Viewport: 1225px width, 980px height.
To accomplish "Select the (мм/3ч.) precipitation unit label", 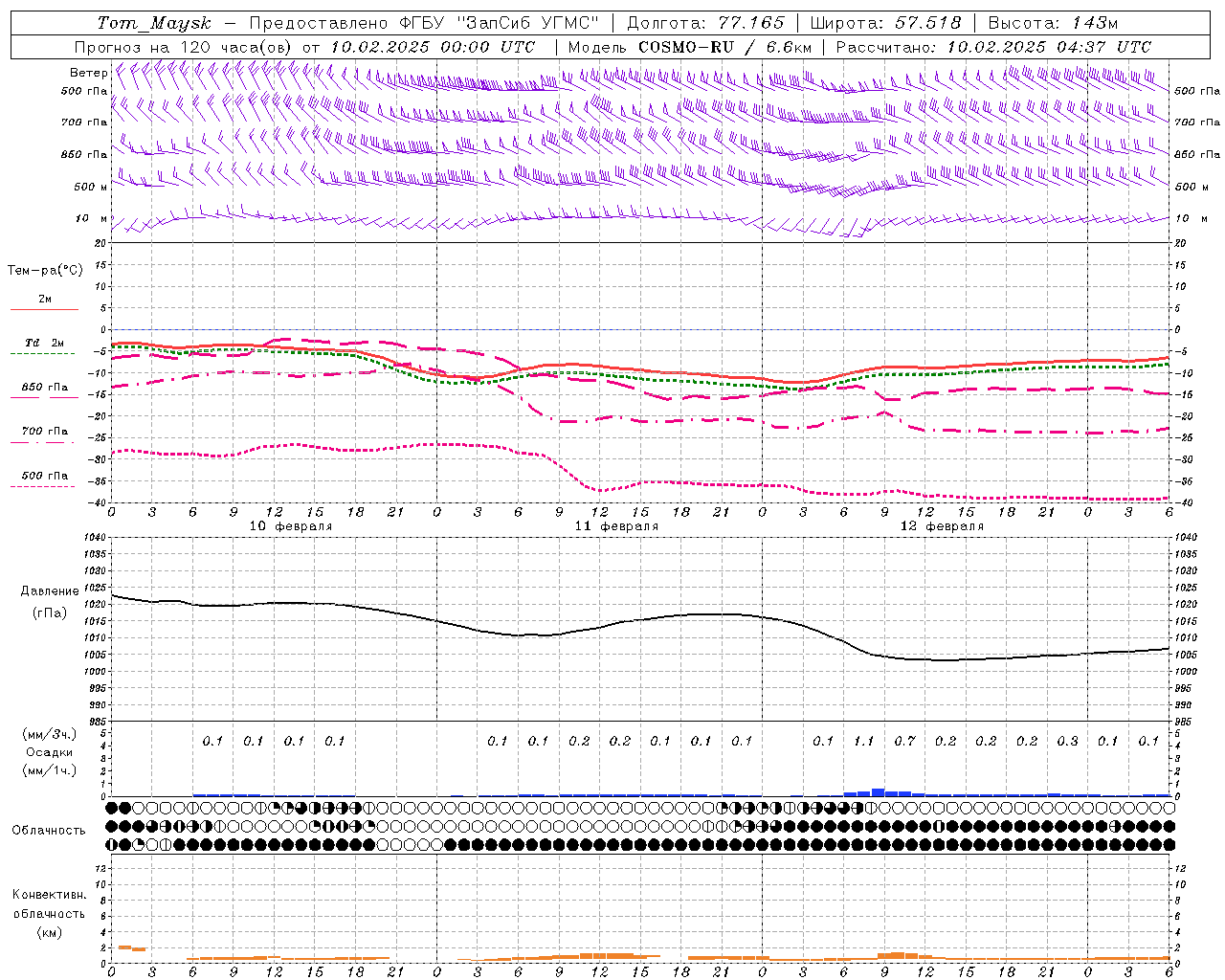I will [x=50, y=734].
